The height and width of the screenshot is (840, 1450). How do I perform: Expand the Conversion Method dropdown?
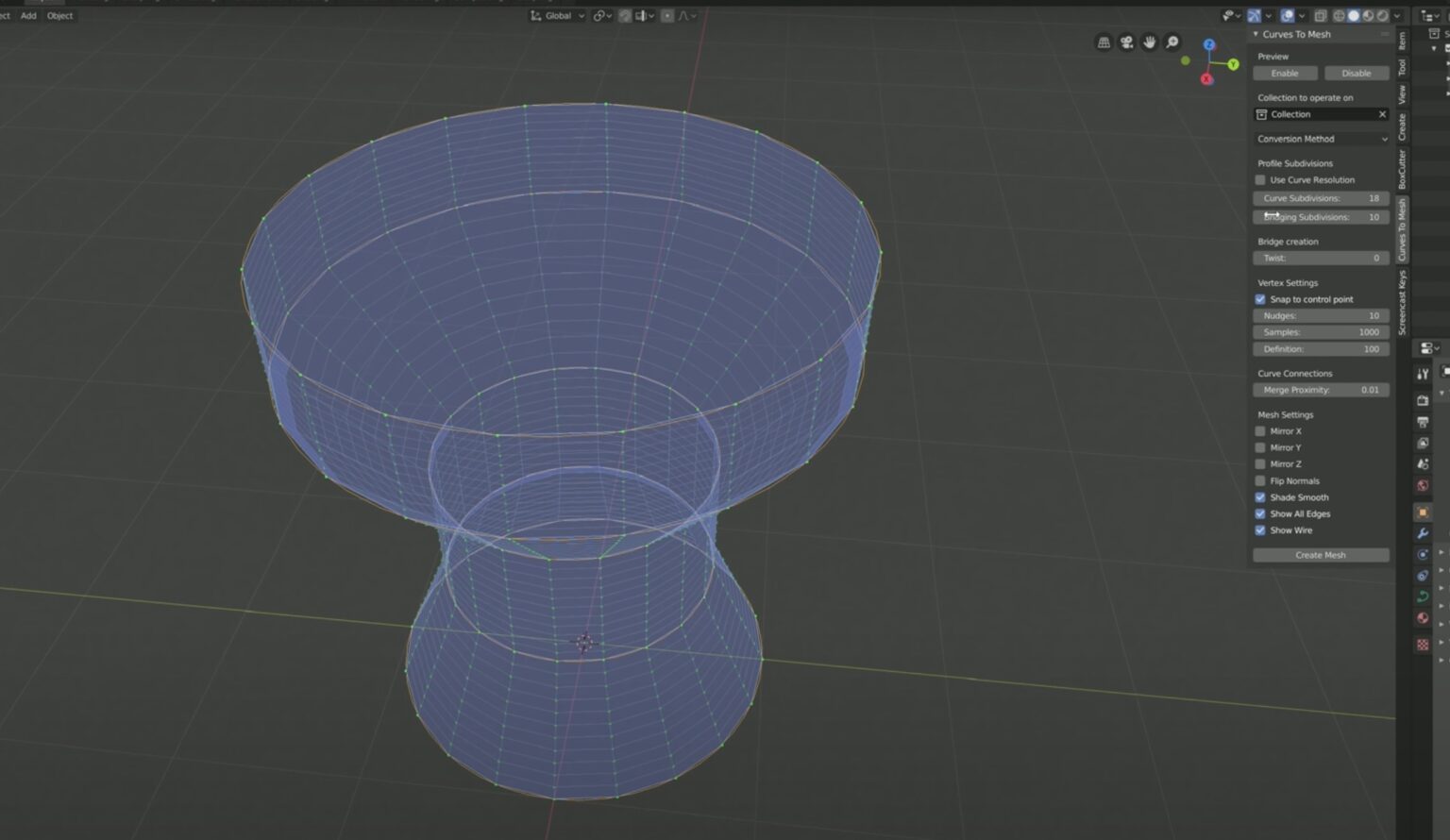tap(1320, 139)
